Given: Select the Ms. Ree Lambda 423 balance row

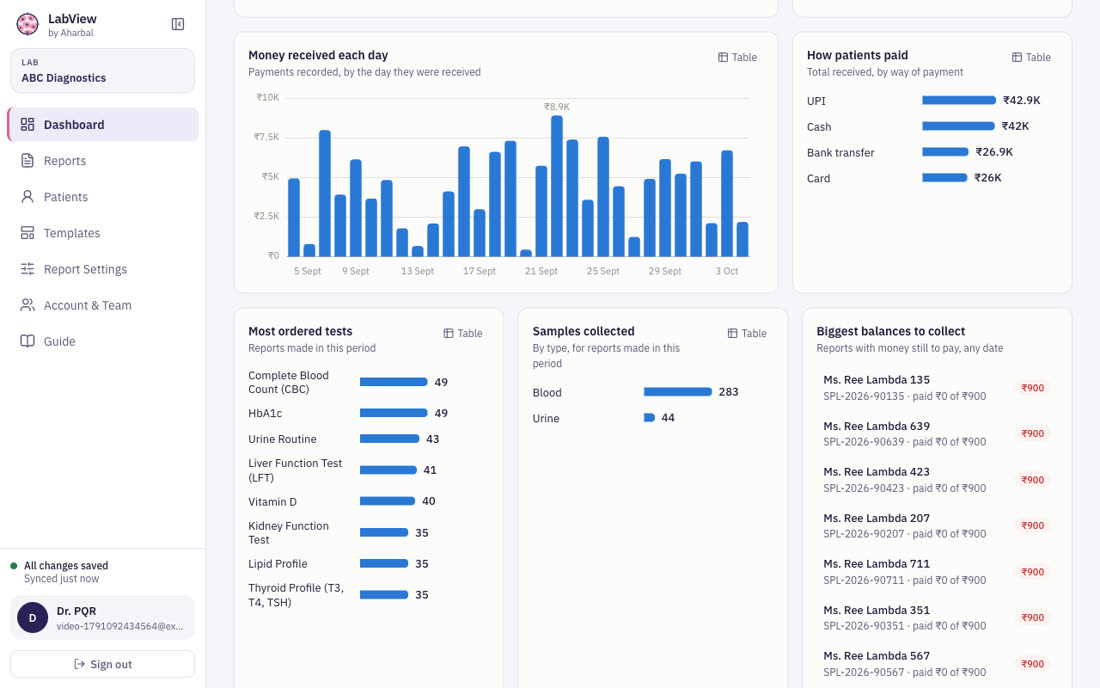Looking at the screenshot, I should click(x=937, y=480).
